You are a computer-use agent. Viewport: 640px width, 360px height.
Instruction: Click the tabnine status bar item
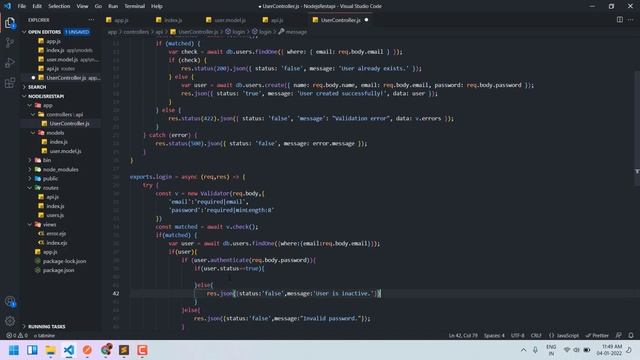[x=44, y=336]
